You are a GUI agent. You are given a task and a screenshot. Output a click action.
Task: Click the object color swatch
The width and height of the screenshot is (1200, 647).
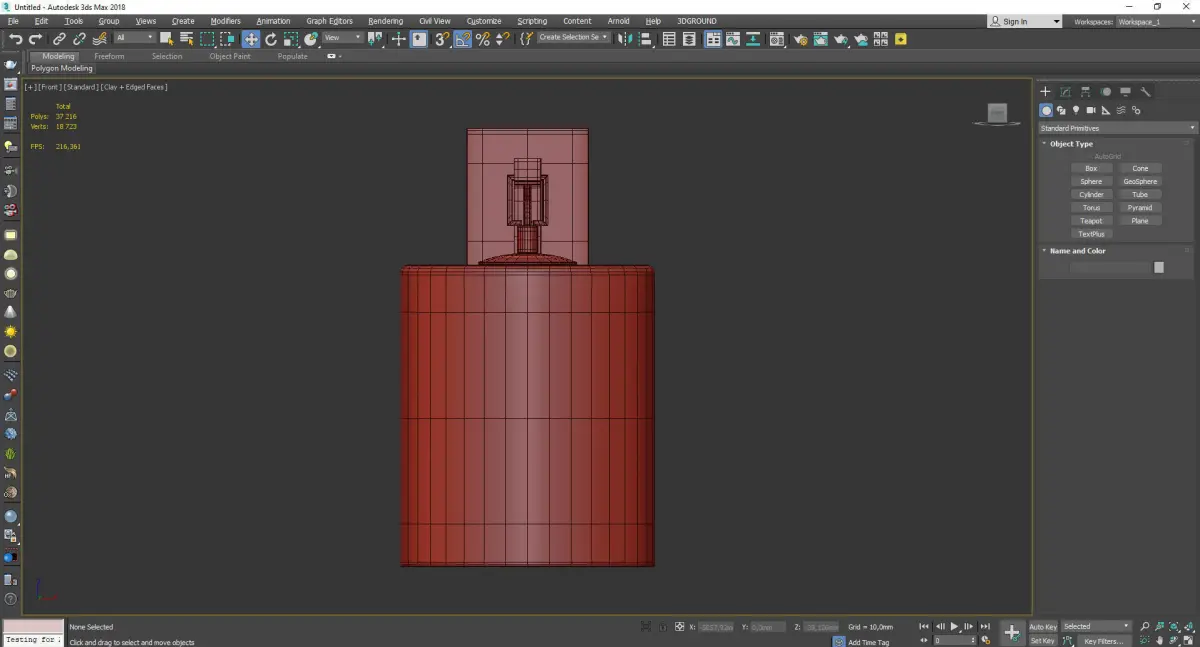(x=1159, y=267)
